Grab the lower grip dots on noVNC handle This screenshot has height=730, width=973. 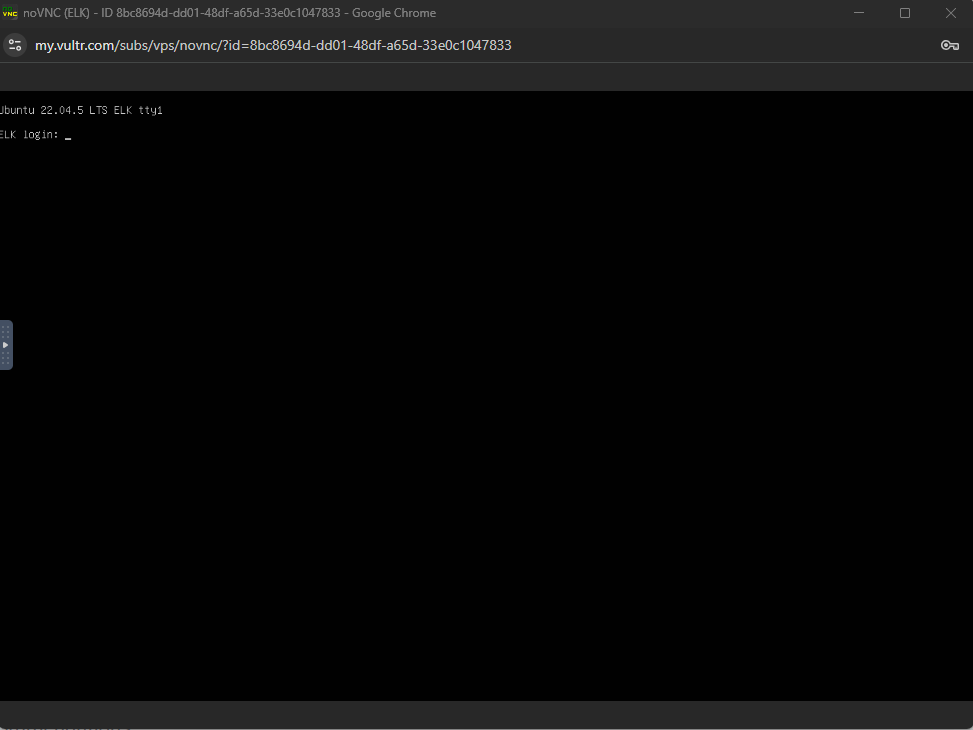pyautogui.click(x=5, y=359)
